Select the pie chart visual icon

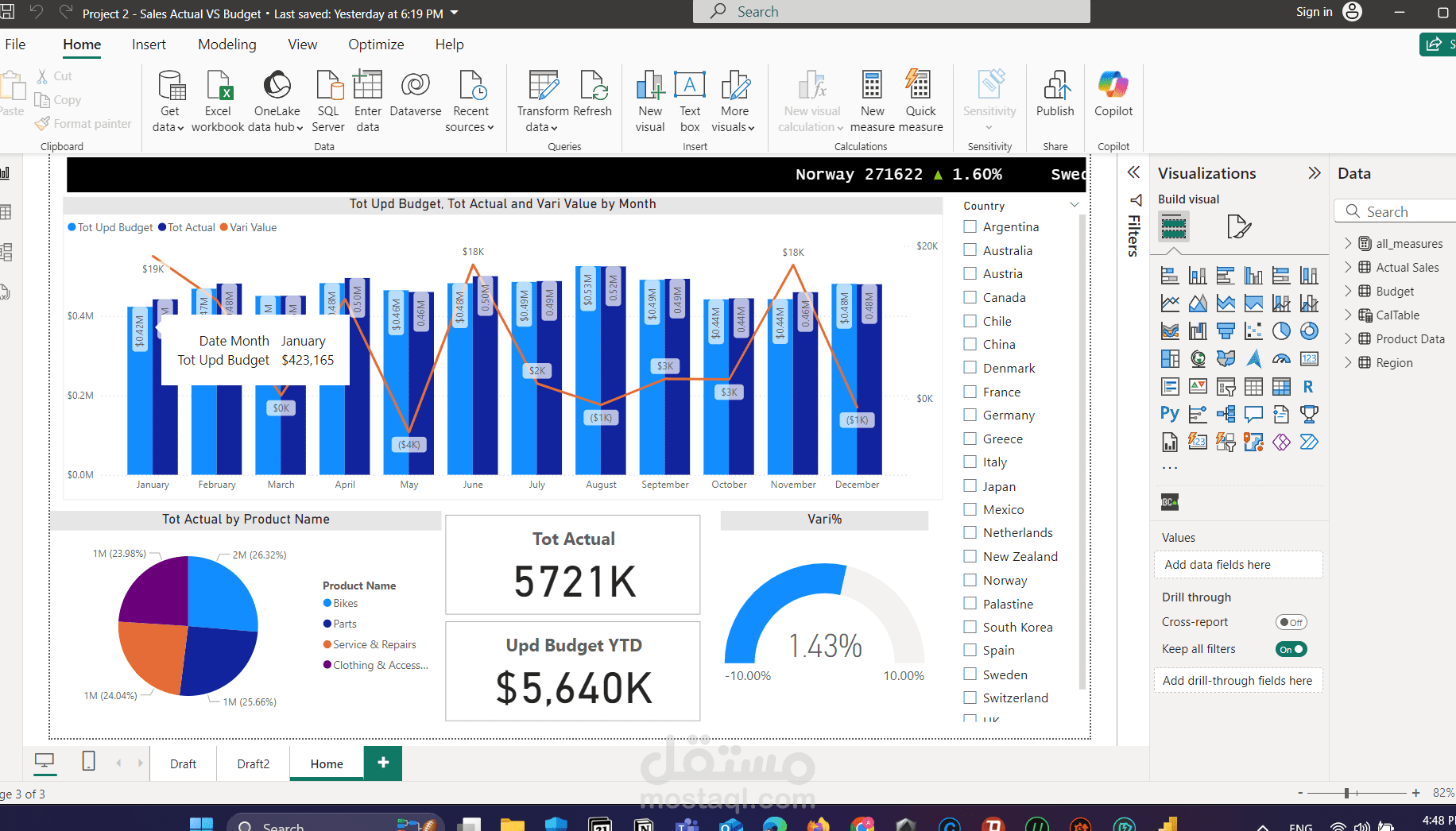[1281, 330]
